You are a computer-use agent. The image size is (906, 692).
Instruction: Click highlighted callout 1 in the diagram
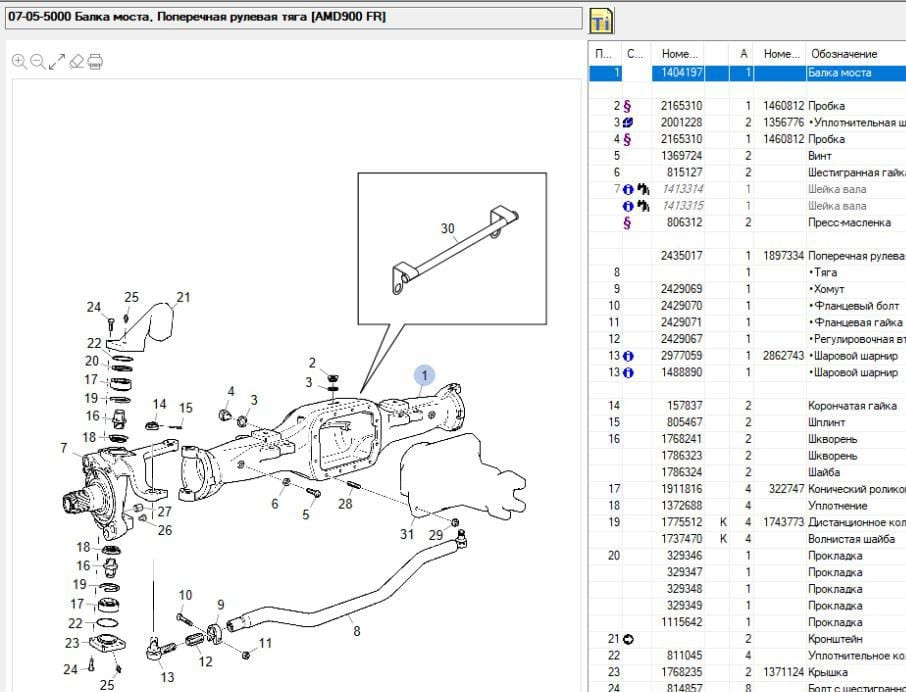[x=423, y=376]
